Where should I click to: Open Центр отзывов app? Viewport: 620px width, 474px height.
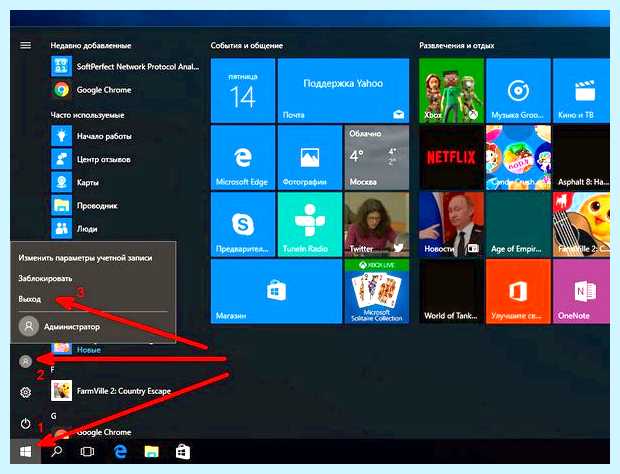coord(91,159)
